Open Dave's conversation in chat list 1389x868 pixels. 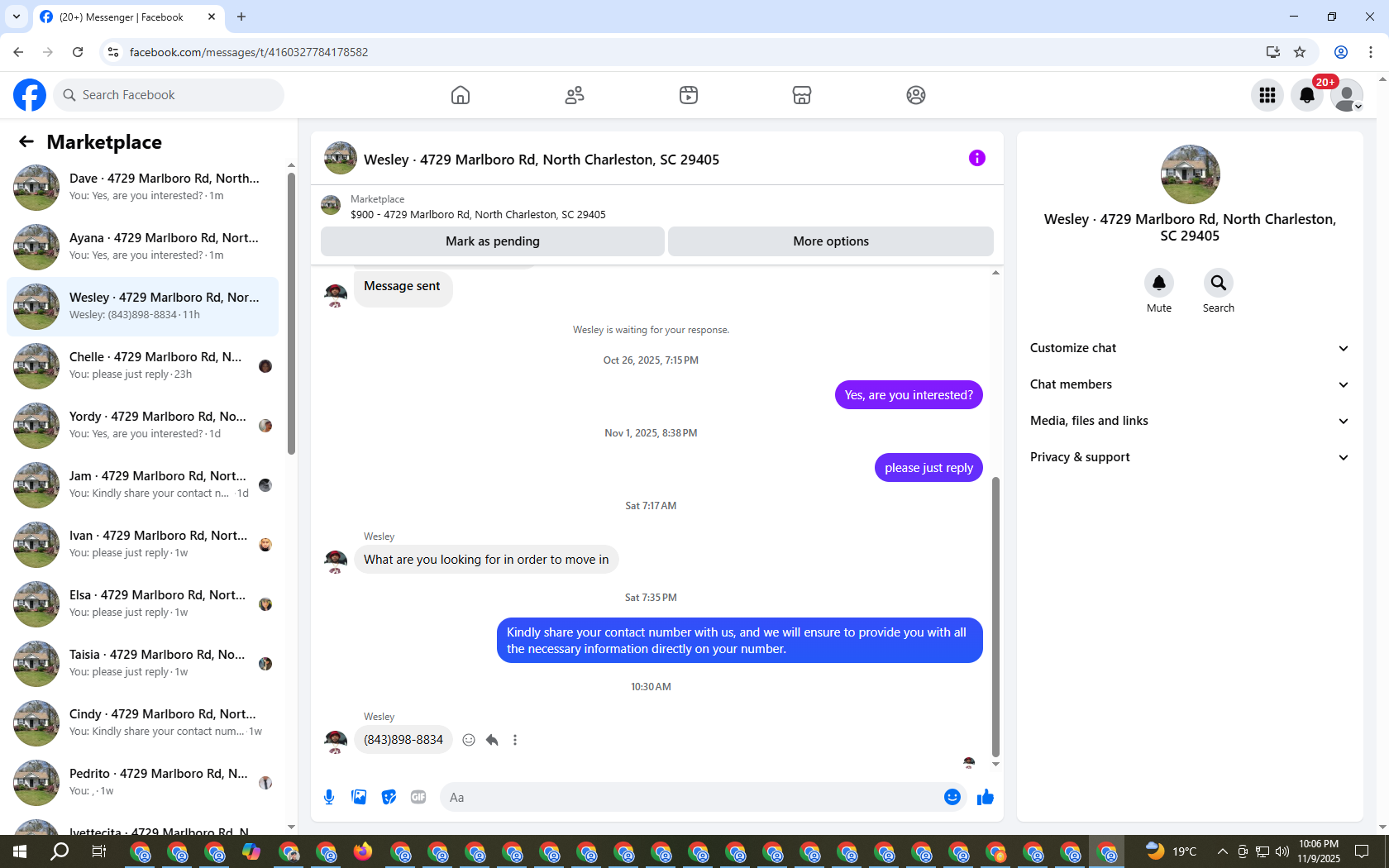[x=142, y=188]
